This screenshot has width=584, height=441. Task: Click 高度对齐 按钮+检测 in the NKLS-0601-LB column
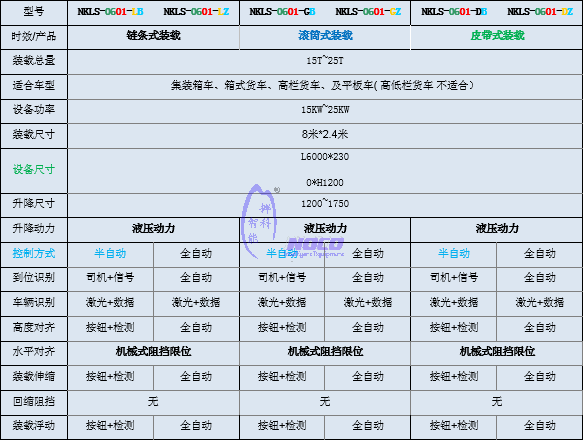tap(110, 327)
